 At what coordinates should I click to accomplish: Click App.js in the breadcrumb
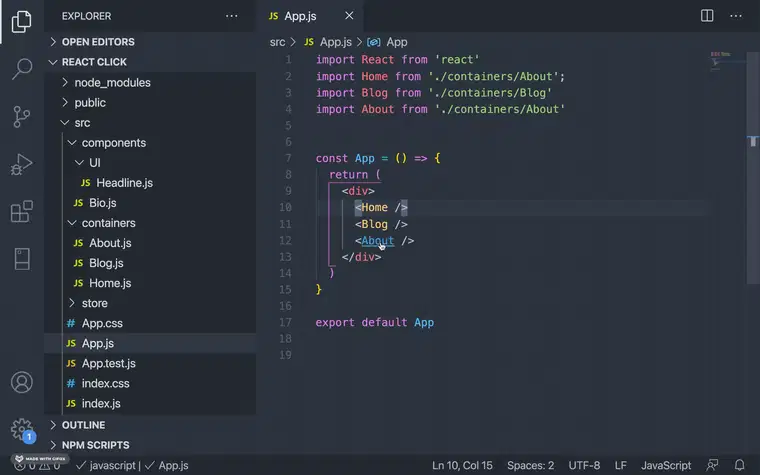(x=335, y=42)
